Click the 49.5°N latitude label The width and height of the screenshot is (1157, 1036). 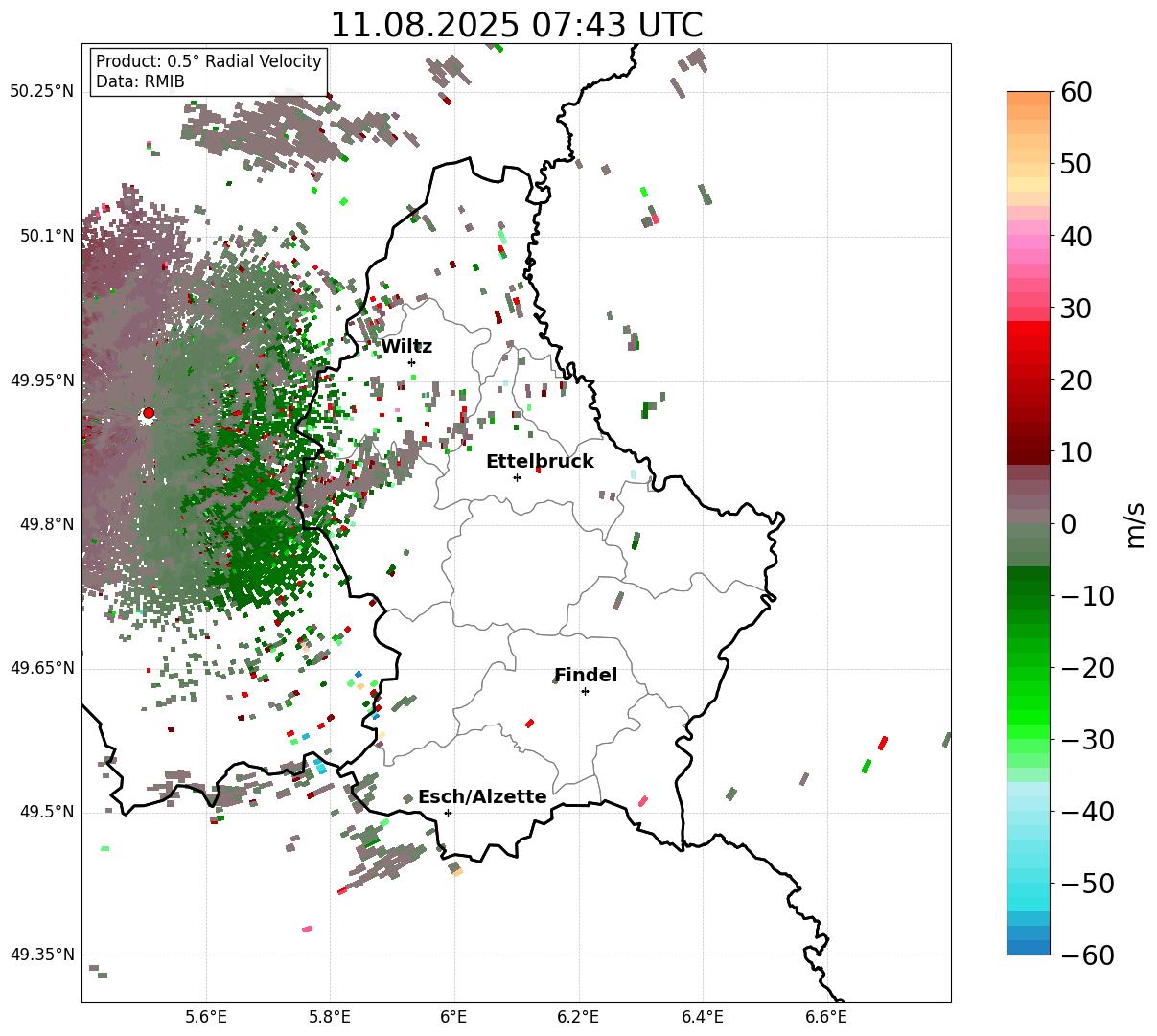point(46,812)
